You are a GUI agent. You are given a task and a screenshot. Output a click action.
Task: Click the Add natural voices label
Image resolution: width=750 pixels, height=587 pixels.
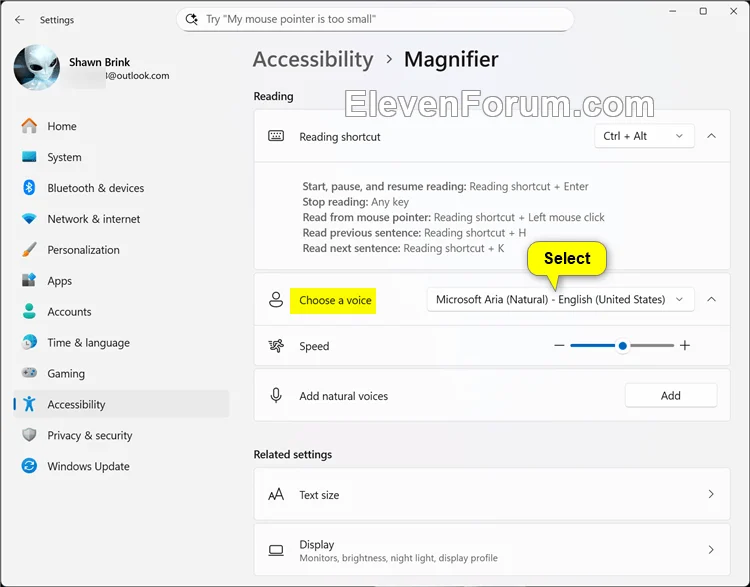343,396
